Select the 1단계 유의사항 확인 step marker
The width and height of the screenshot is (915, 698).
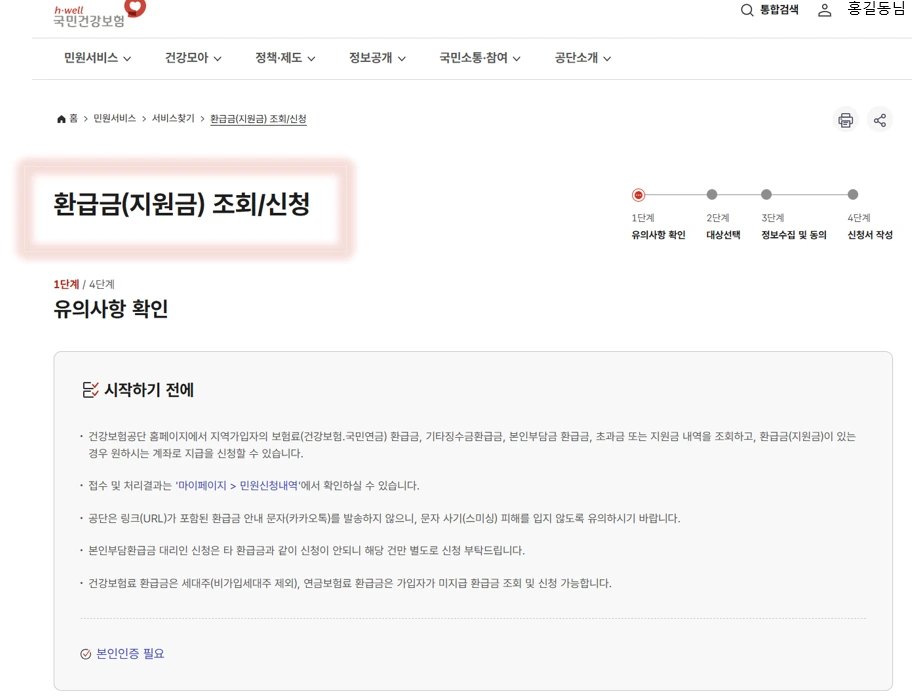(638, 194)
